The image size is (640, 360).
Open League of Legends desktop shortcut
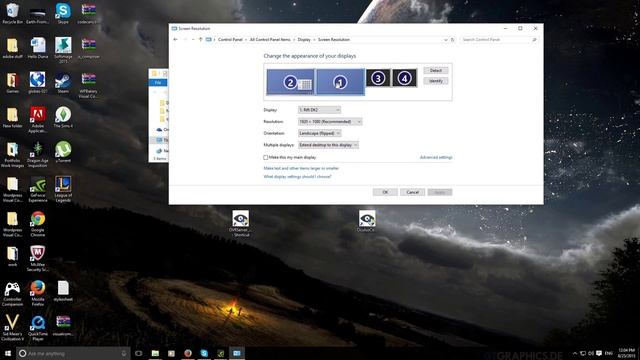point(63,189)
